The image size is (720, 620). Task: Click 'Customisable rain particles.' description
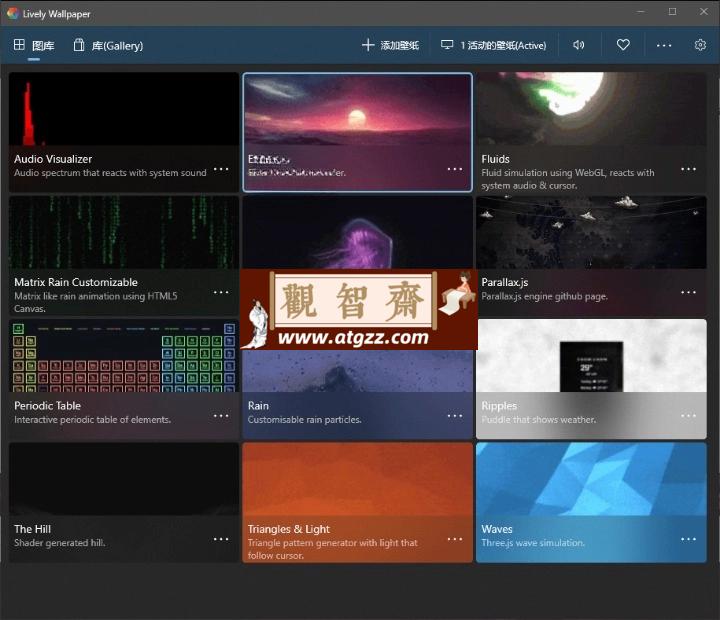(304, 419)
